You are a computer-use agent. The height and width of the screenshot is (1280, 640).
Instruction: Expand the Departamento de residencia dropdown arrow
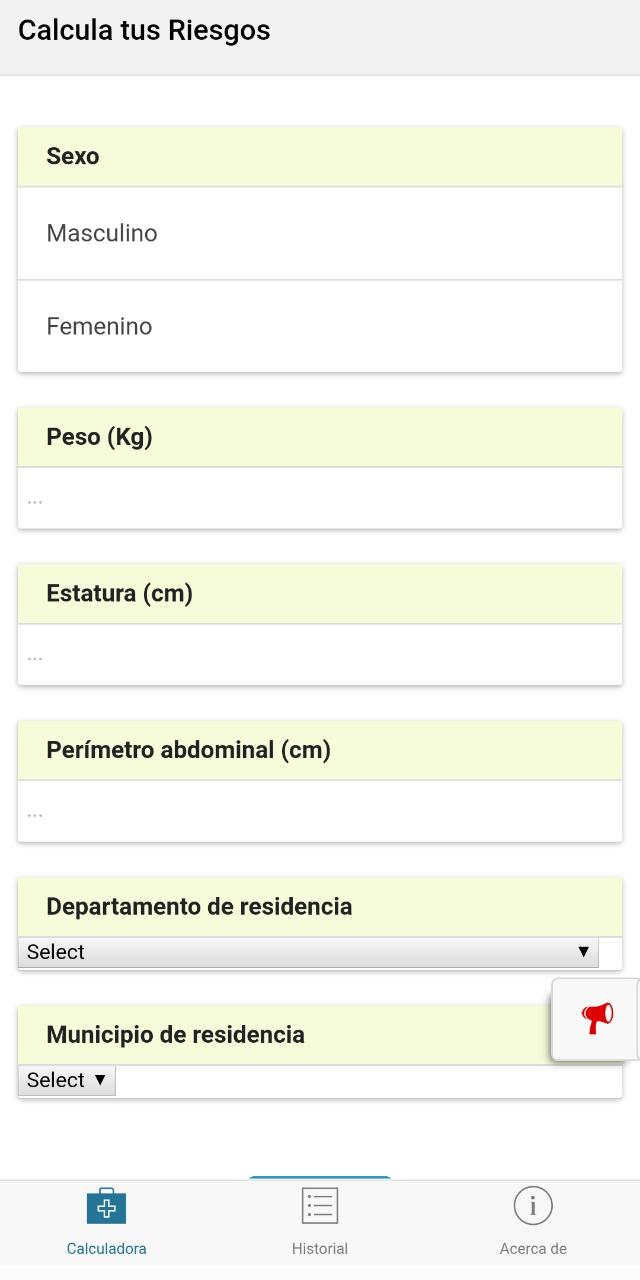(583, 952)
